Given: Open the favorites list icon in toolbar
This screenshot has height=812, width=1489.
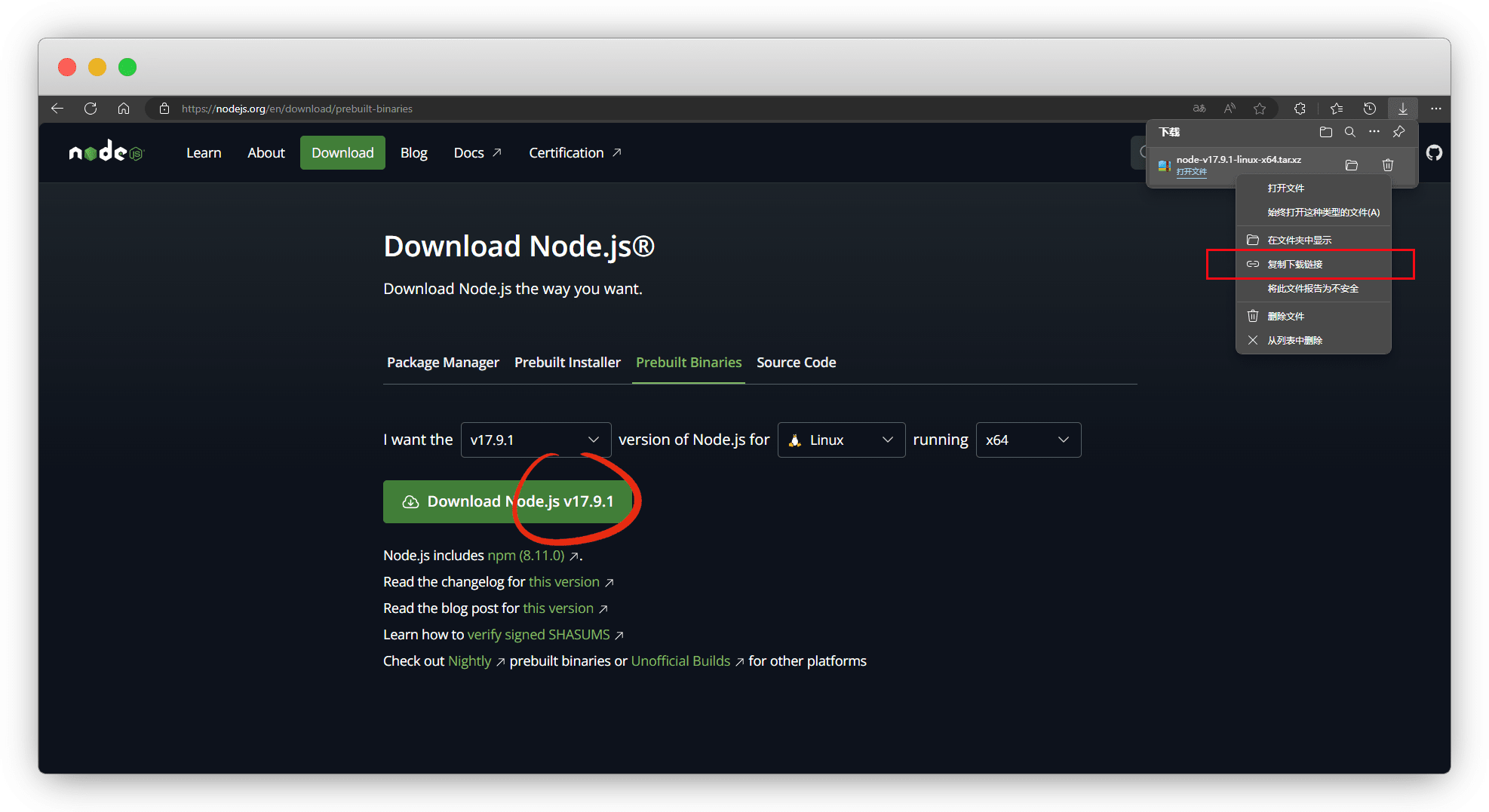Looking at the screenshot, I should (1337, 109).
